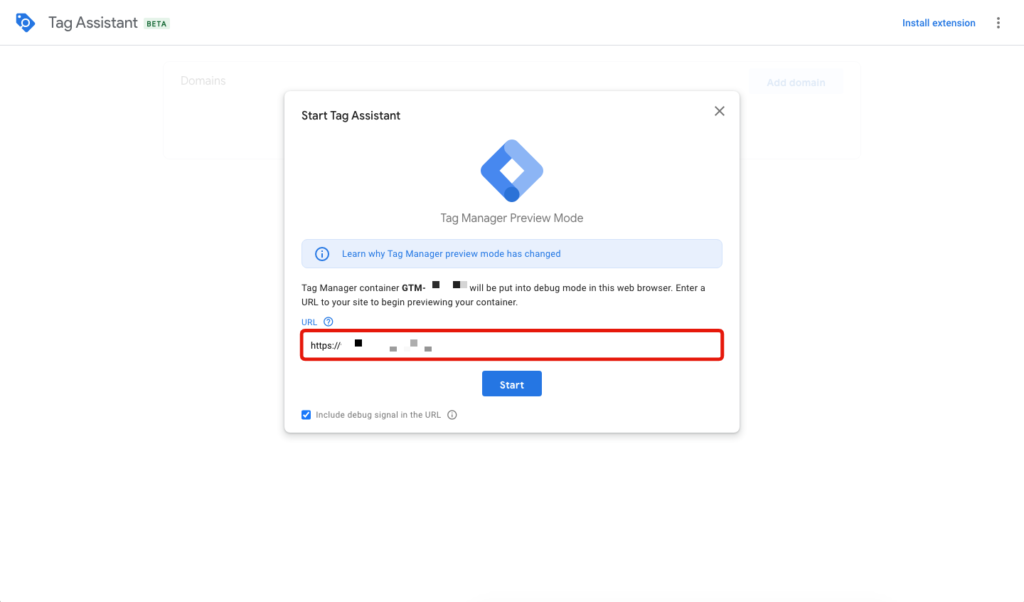Open Install extension link
The image size is (1024, 602).
pos(938,23)
